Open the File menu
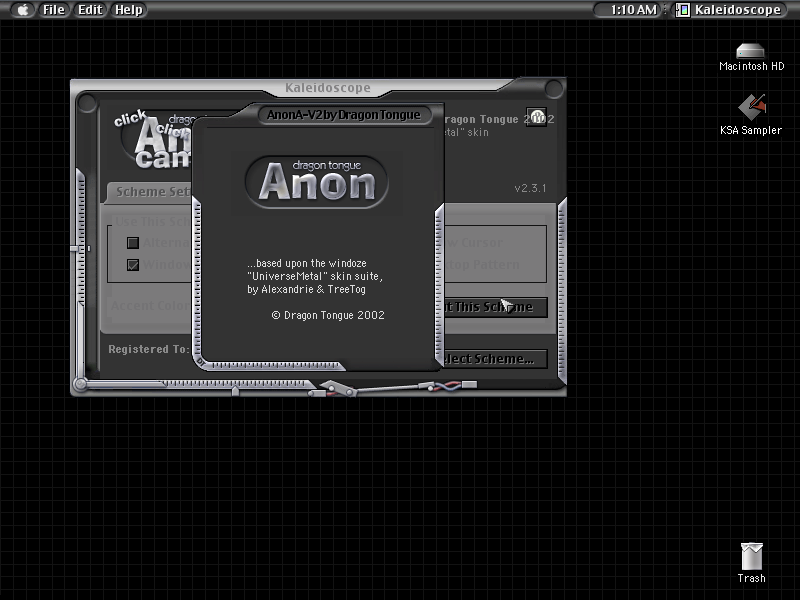 pos(54,10)
